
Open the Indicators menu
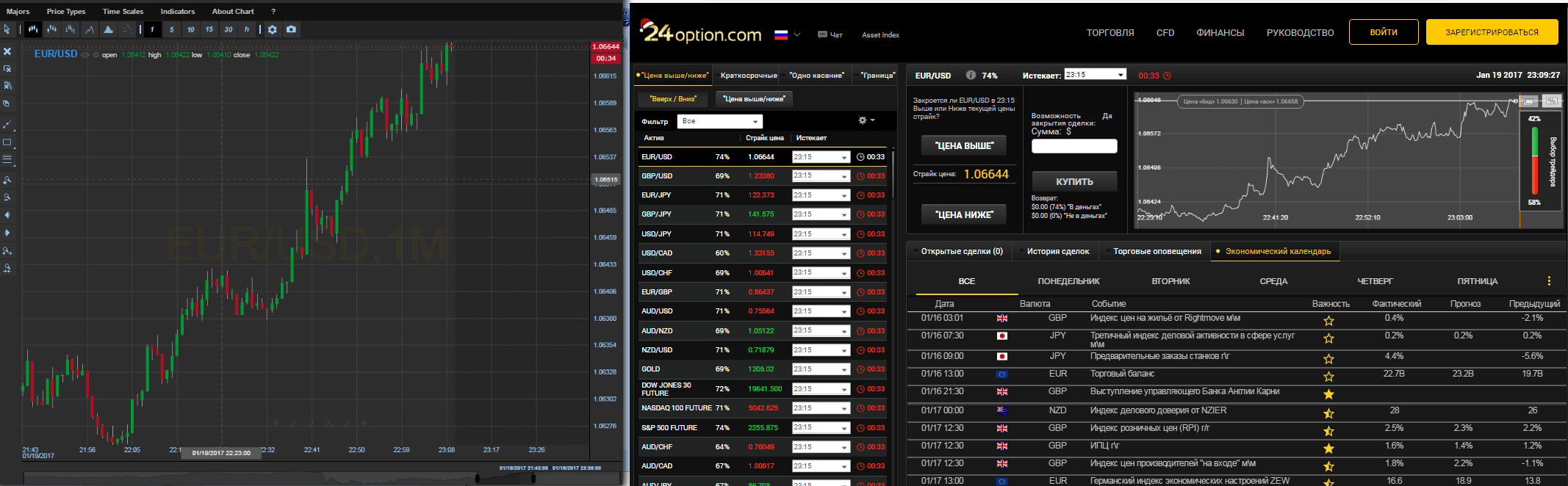point(178,12)
